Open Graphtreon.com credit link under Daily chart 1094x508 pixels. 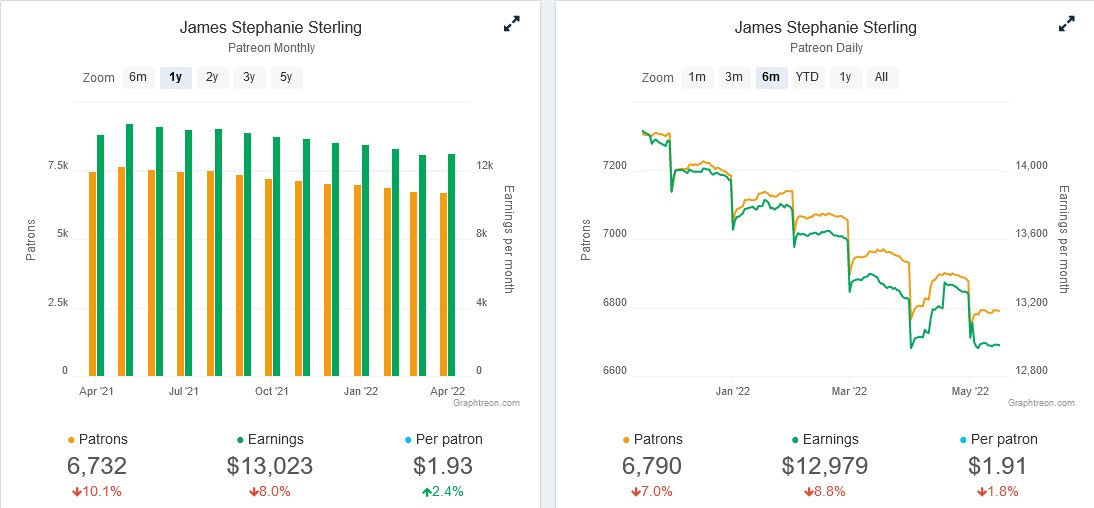1041,403
